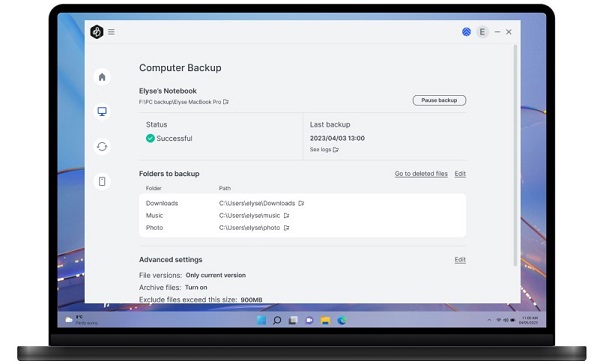Click the Photo folder name
The image size is (600, 364).
pos(154,228)
